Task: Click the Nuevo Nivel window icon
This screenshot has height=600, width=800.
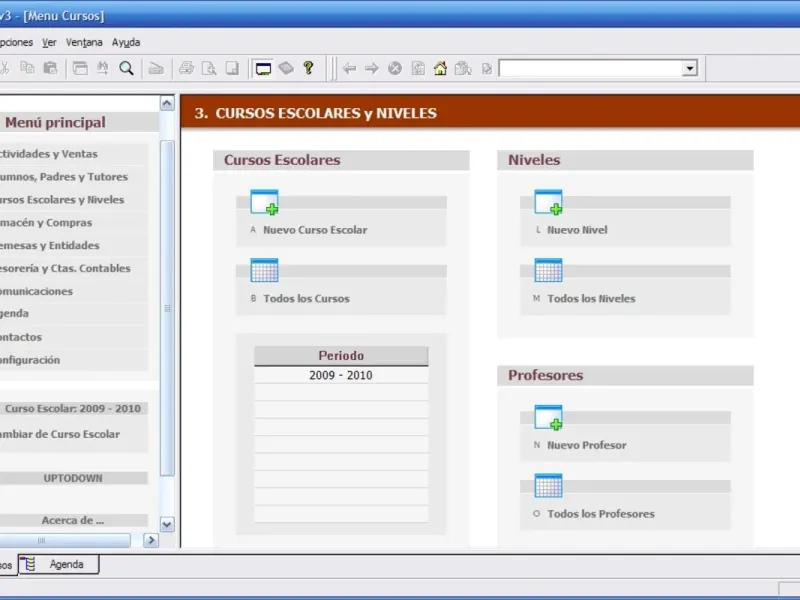Action: pyautogui.click(x=548, y=202)
